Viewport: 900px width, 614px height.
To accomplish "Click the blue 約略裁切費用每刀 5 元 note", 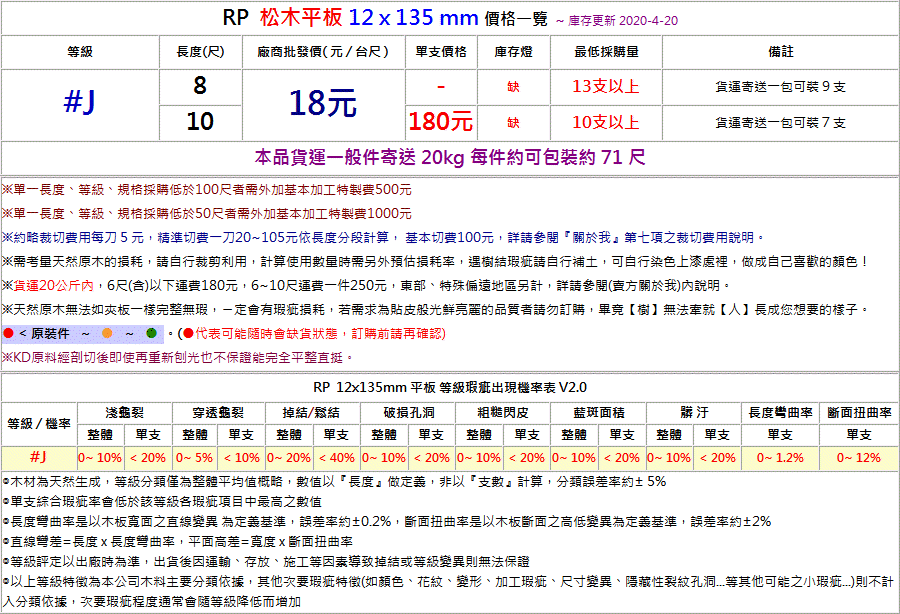I will [383, 238].
